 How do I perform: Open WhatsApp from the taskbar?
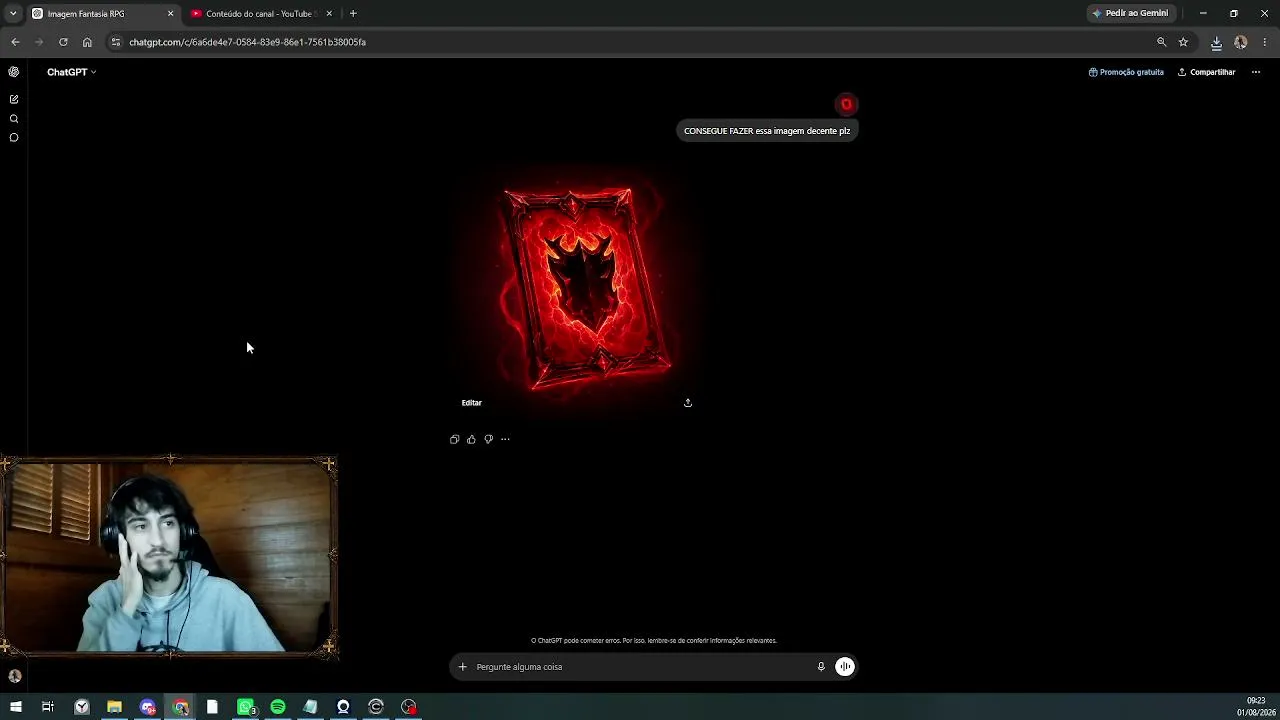pyautogui.click(x=246, y=707)
